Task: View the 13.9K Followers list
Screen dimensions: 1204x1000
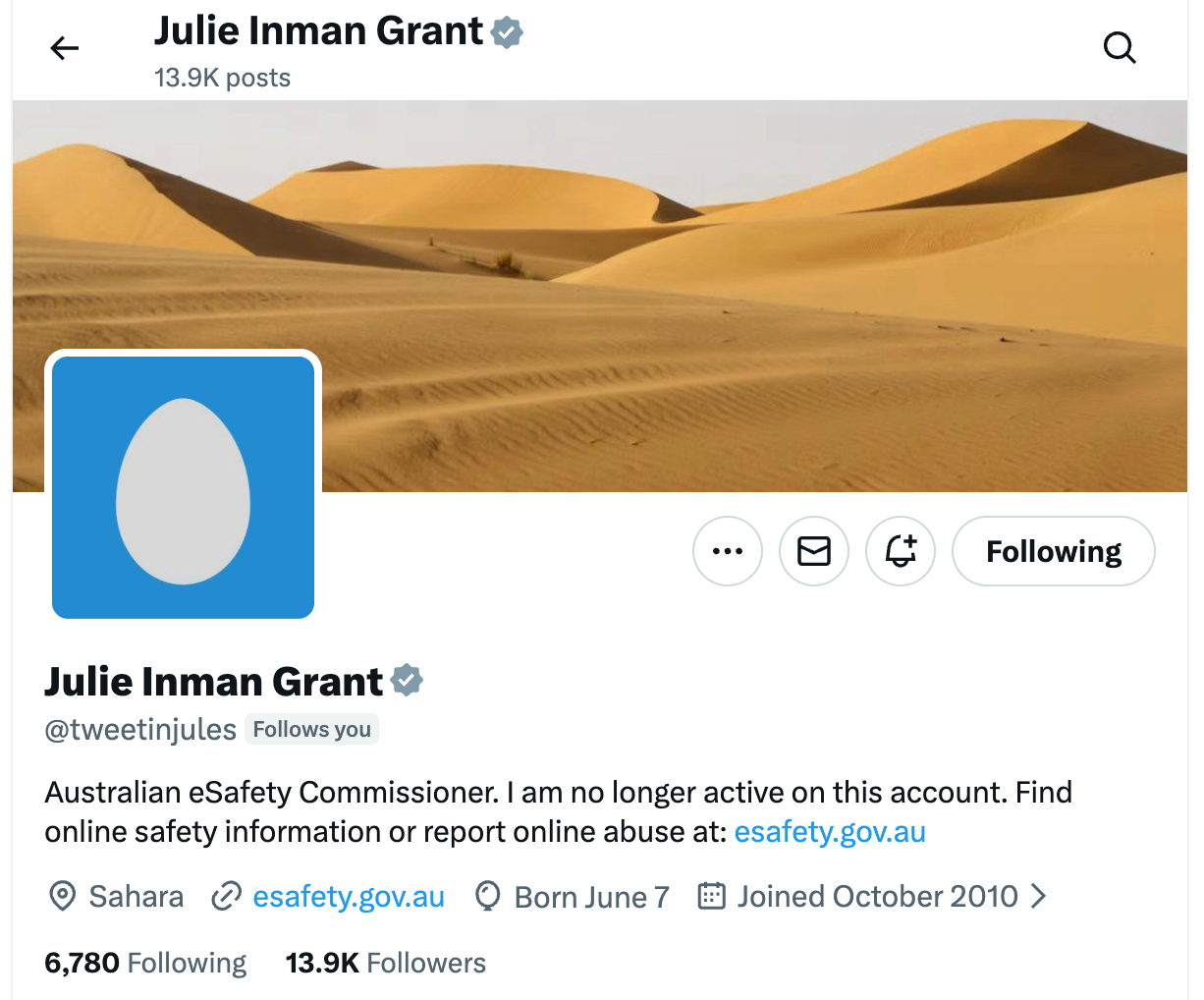Action: [x=385, y=963]
